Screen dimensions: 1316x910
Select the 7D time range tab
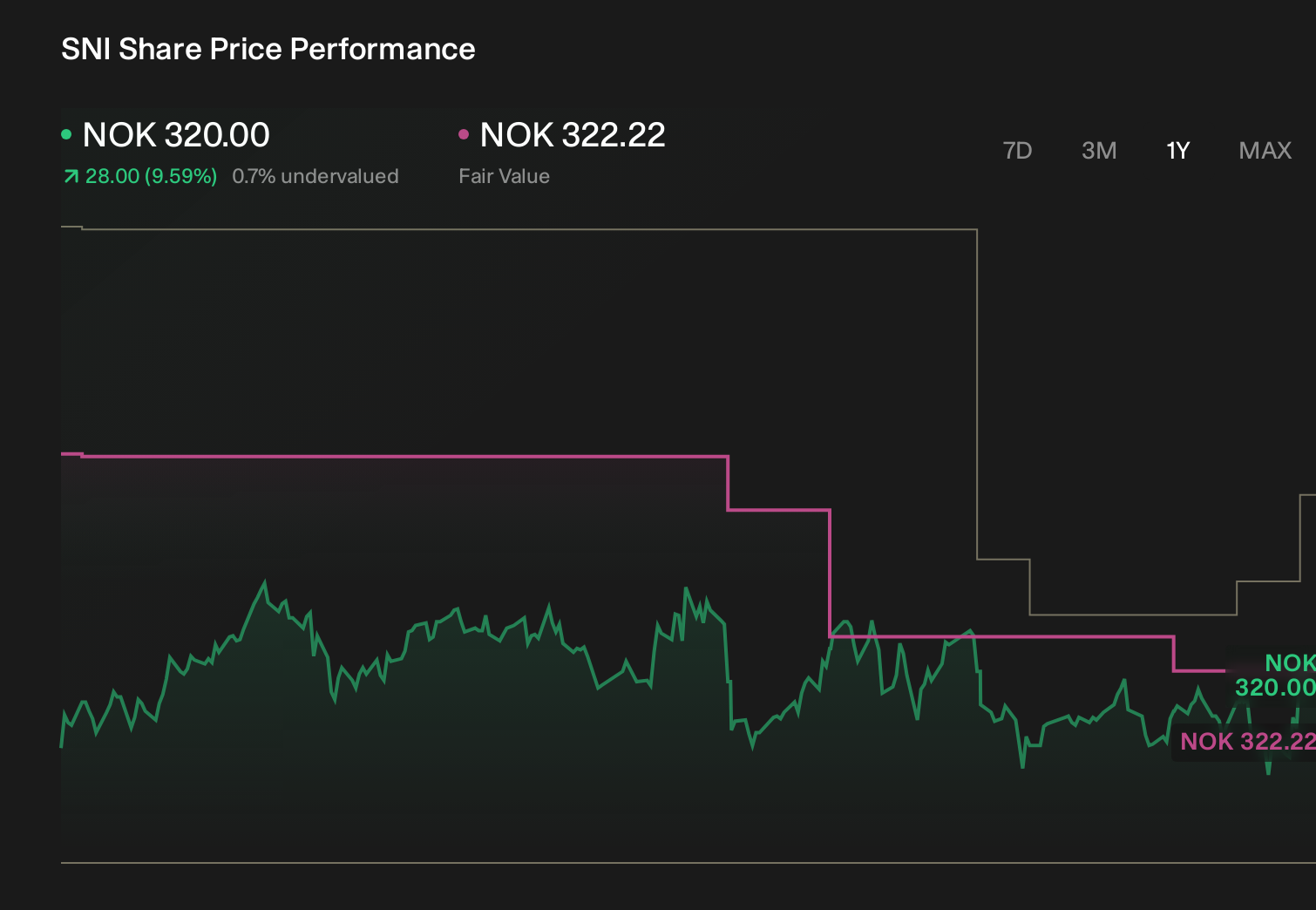[x=1017, y=151]
